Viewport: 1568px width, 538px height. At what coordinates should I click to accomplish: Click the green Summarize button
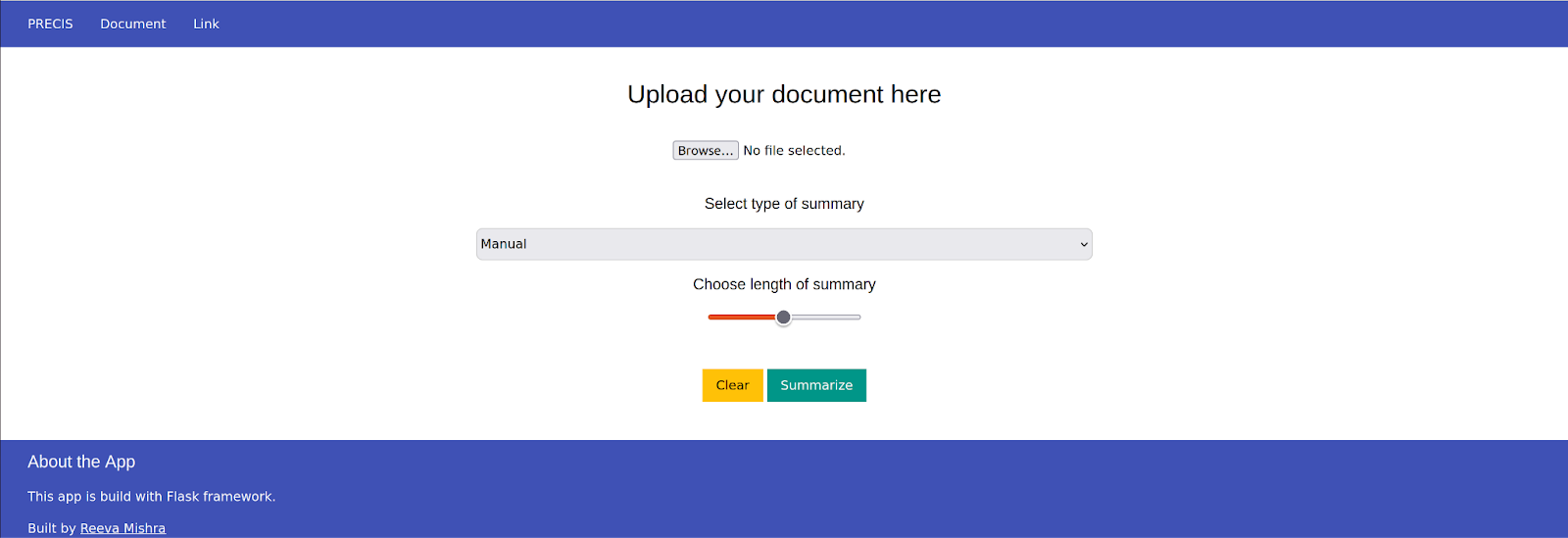816,385
